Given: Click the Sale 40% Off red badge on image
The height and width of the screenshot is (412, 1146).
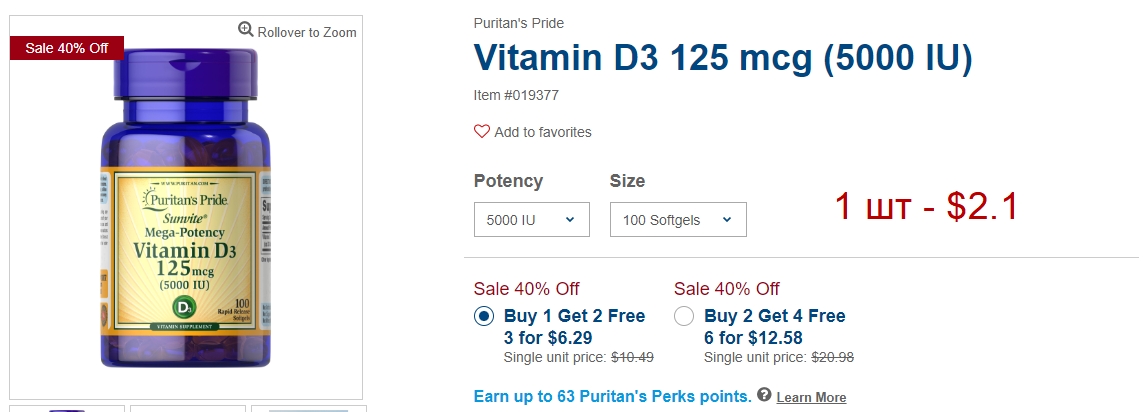Looking at the screenshot, I should pos(67,48).
